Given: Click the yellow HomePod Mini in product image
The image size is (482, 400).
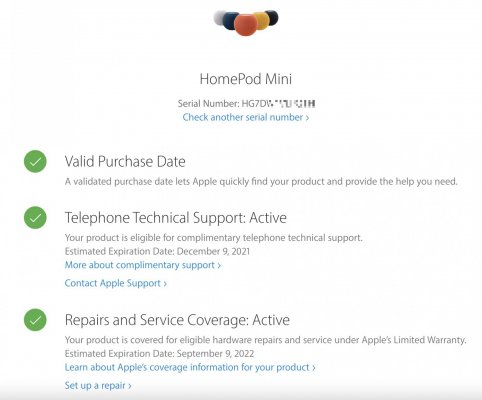Looking at the screenshot, I should [262, 20].
